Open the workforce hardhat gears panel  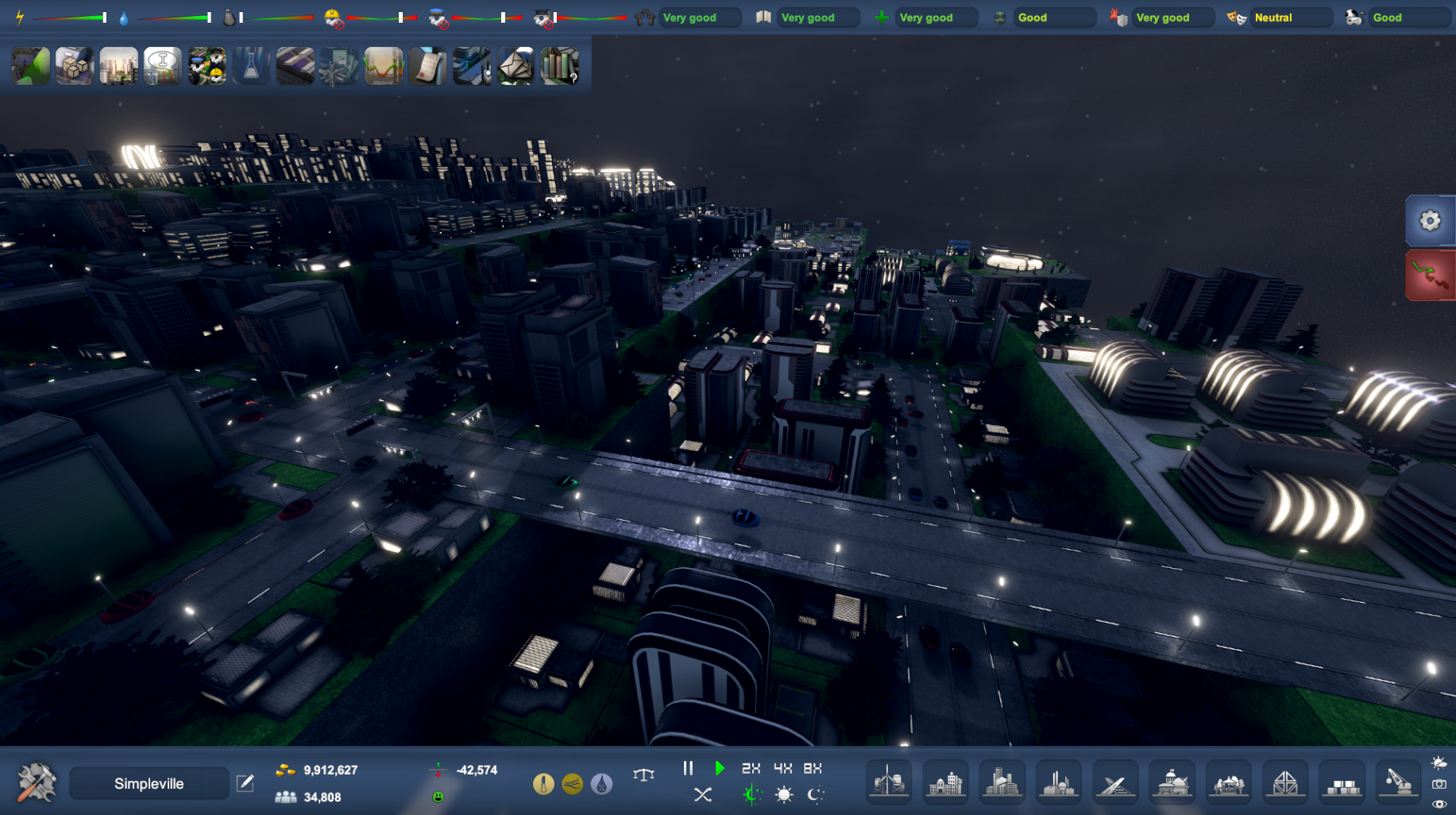point(207,66)
